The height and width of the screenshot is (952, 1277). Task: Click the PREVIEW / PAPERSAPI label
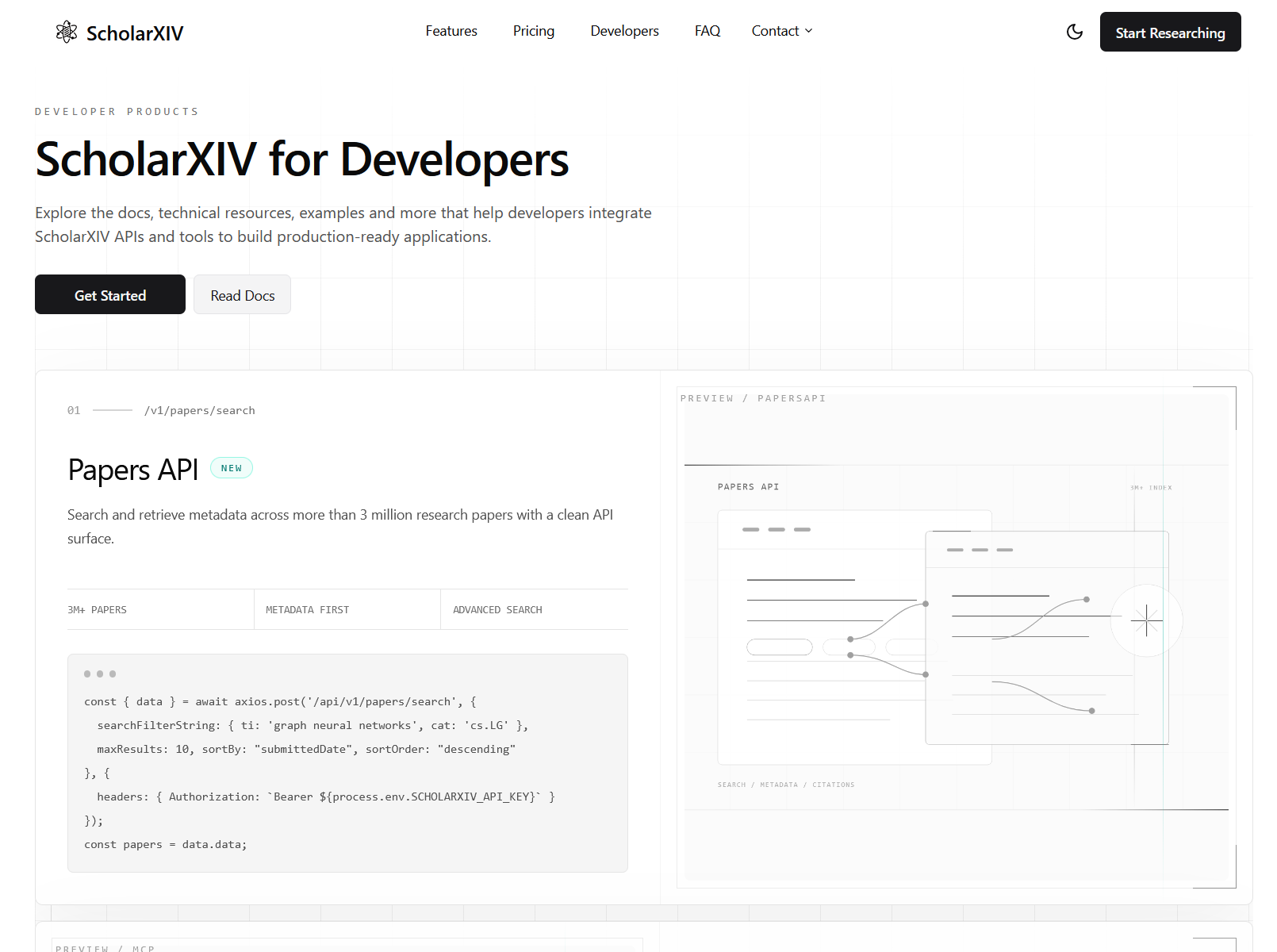click(753, 398)
